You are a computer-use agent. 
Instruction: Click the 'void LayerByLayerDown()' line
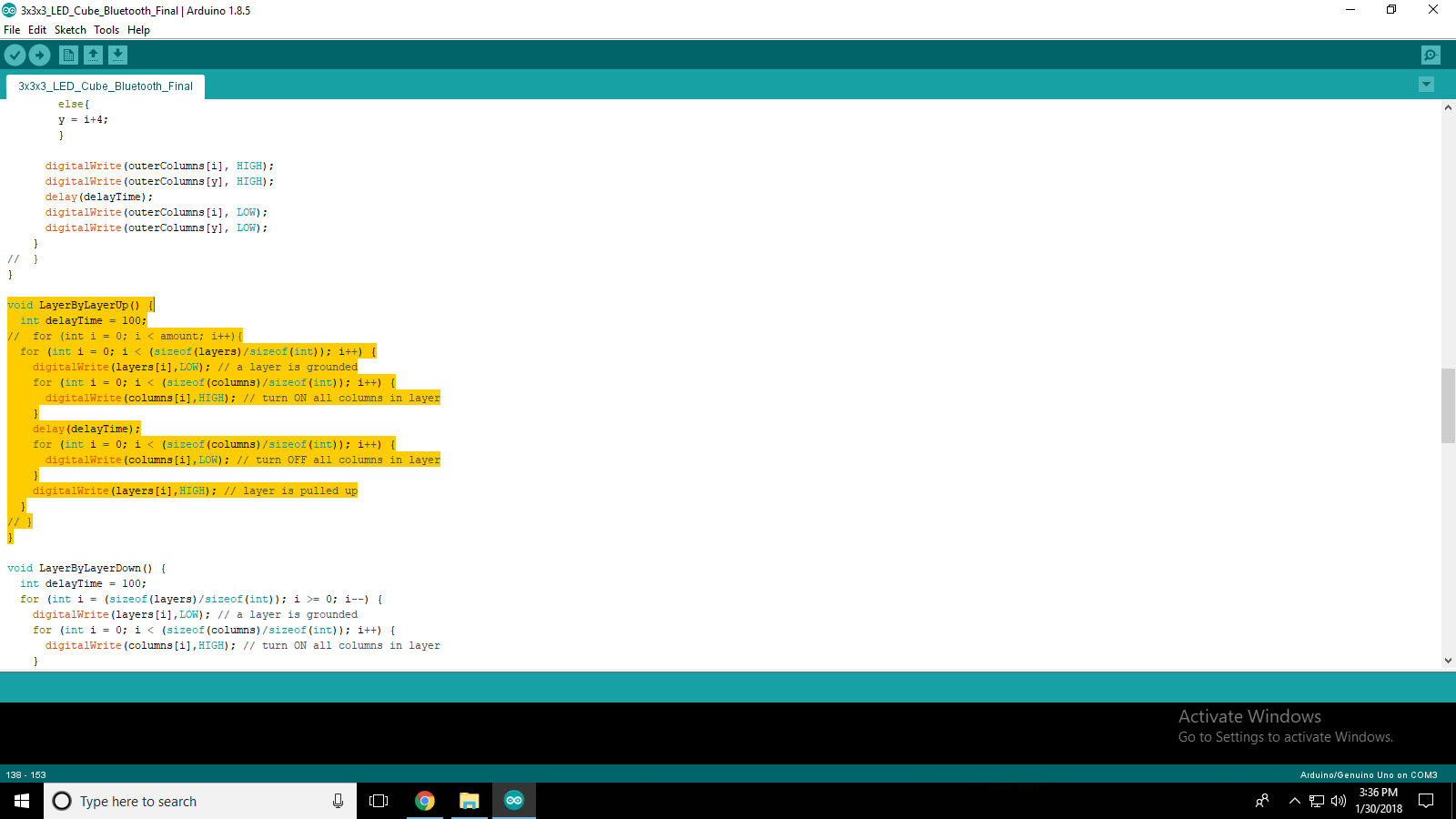[x=86, y=568]
